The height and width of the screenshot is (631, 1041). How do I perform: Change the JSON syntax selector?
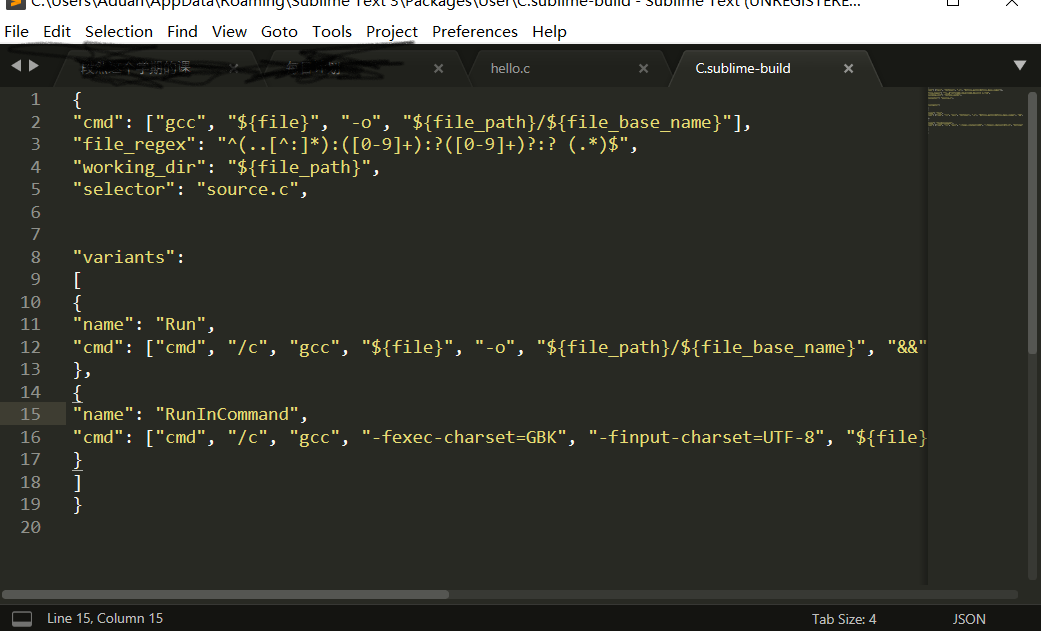click(x=969, y=619)
